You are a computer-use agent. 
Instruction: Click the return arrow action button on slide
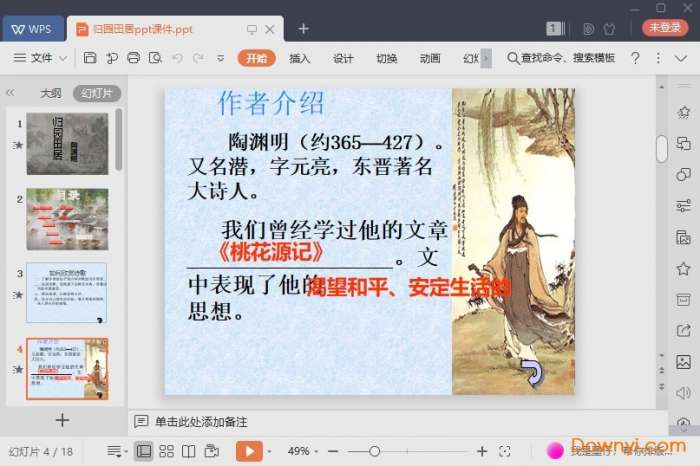click(x=532, y=372)
